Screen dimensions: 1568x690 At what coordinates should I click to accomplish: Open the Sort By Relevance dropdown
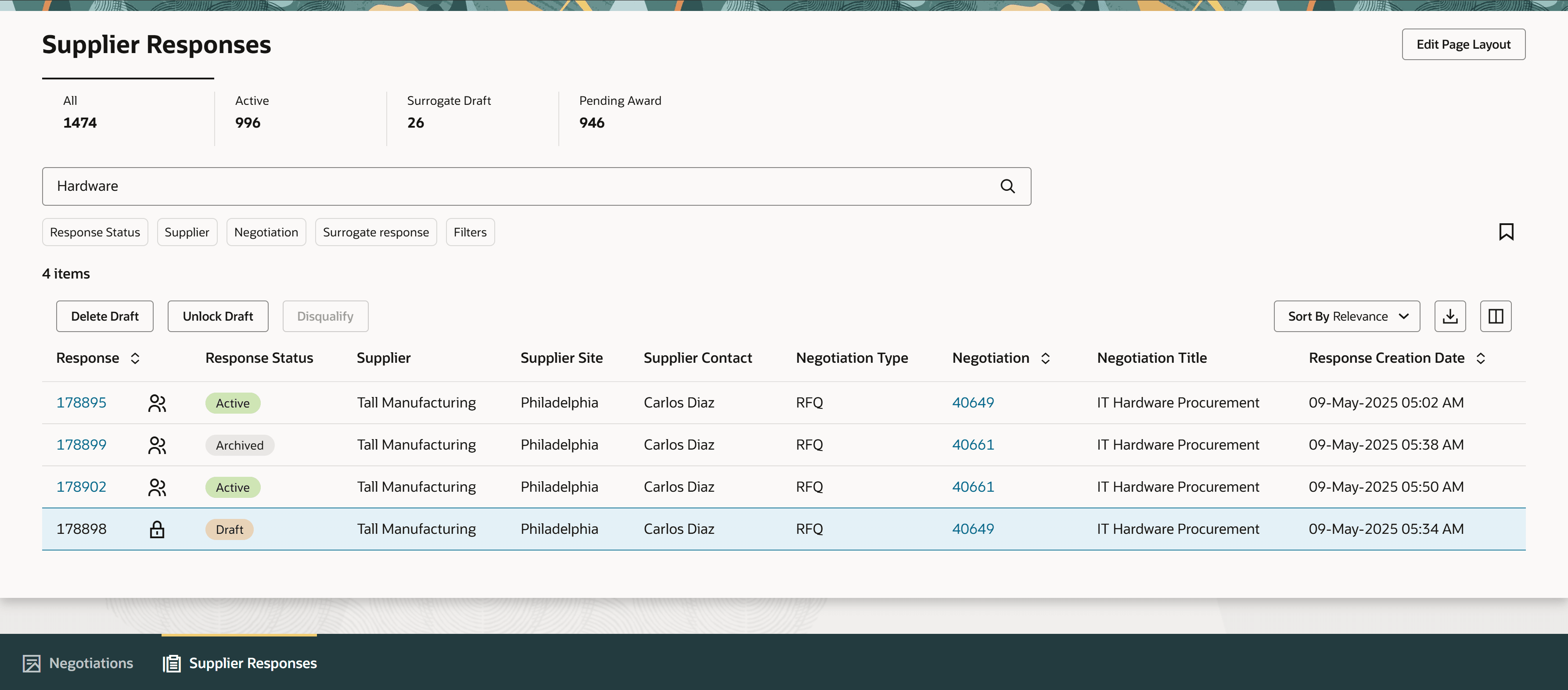(1346, 316)
